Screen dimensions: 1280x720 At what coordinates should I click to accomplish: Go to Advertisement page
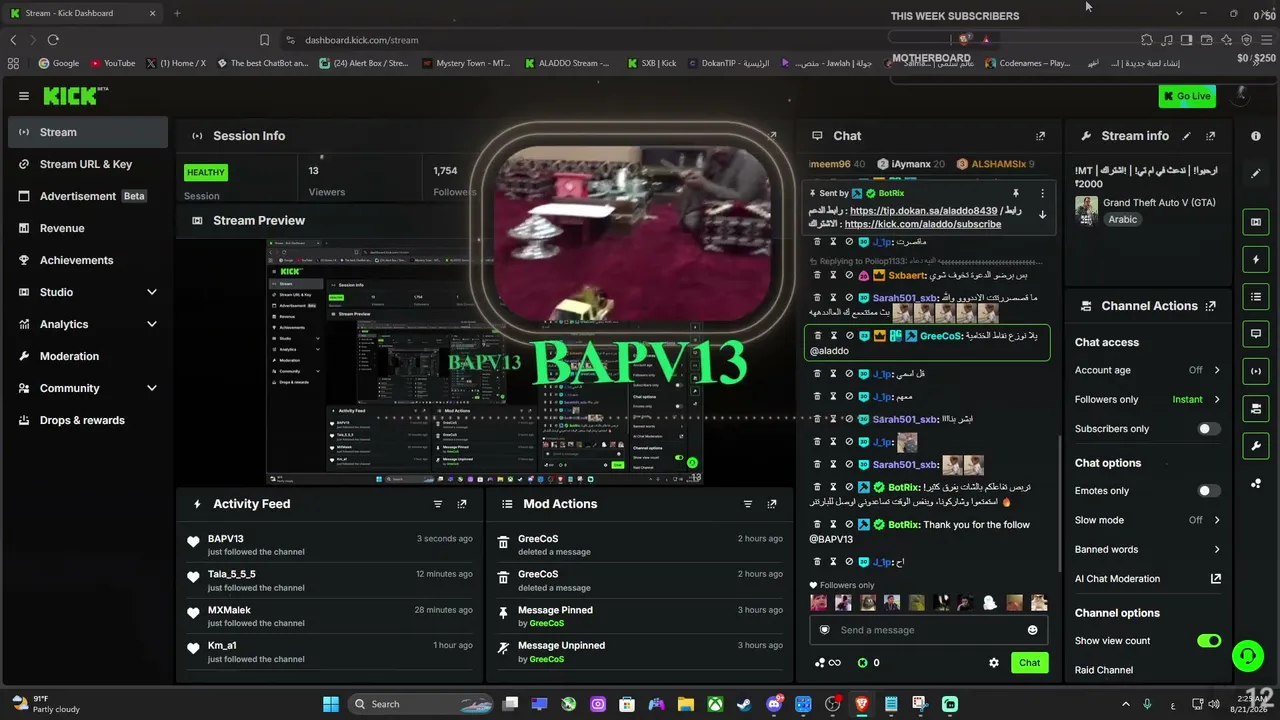pyautogui.click(x=88, y=196)
